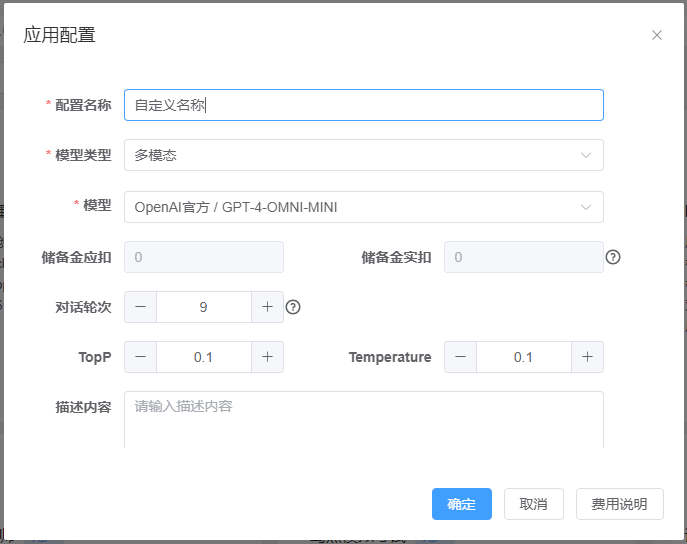Close the 应用配置 dialog with X
Viewport: 687px width, 544px height.
657,35
